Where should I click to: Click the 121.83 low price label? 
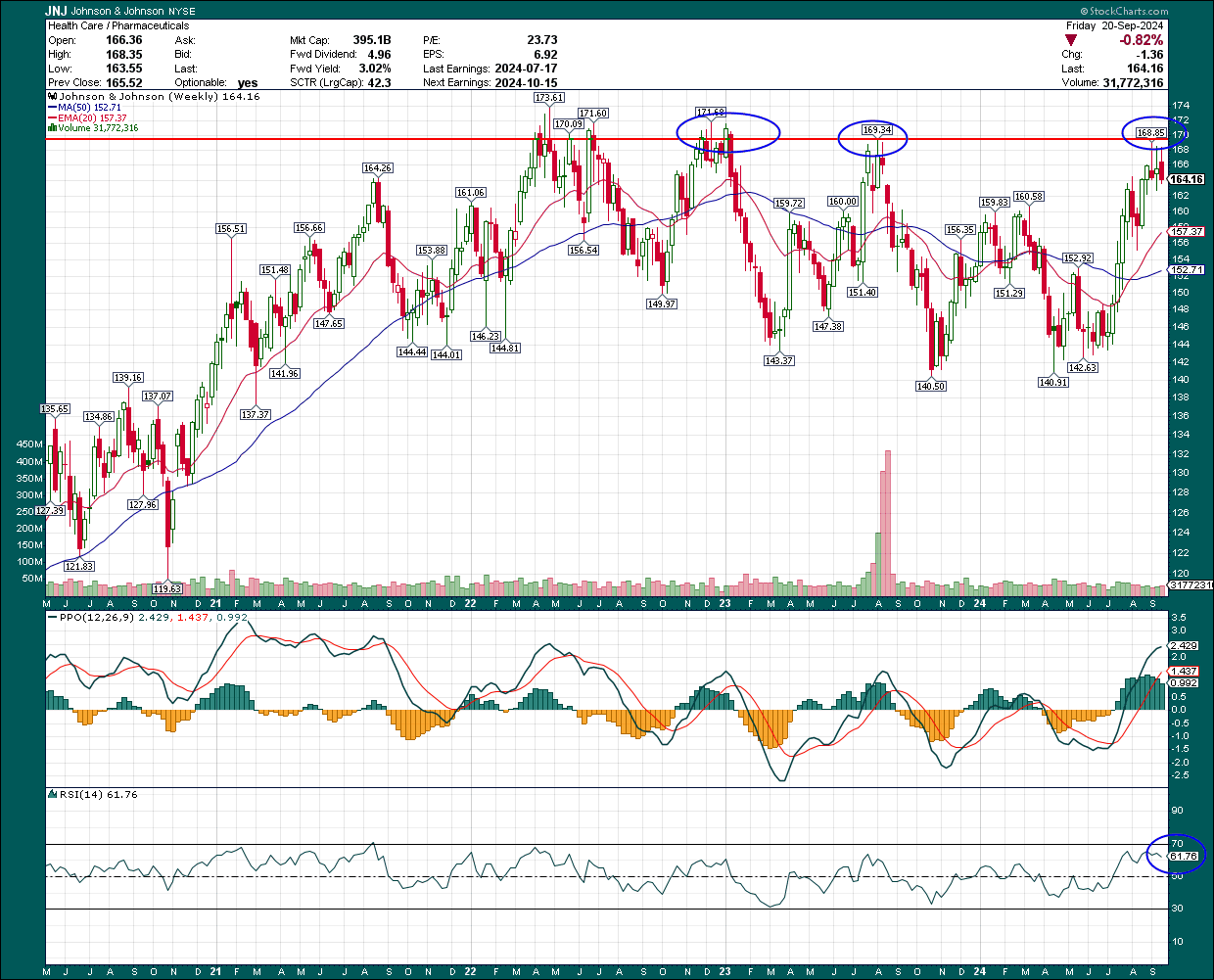(79, 567)
